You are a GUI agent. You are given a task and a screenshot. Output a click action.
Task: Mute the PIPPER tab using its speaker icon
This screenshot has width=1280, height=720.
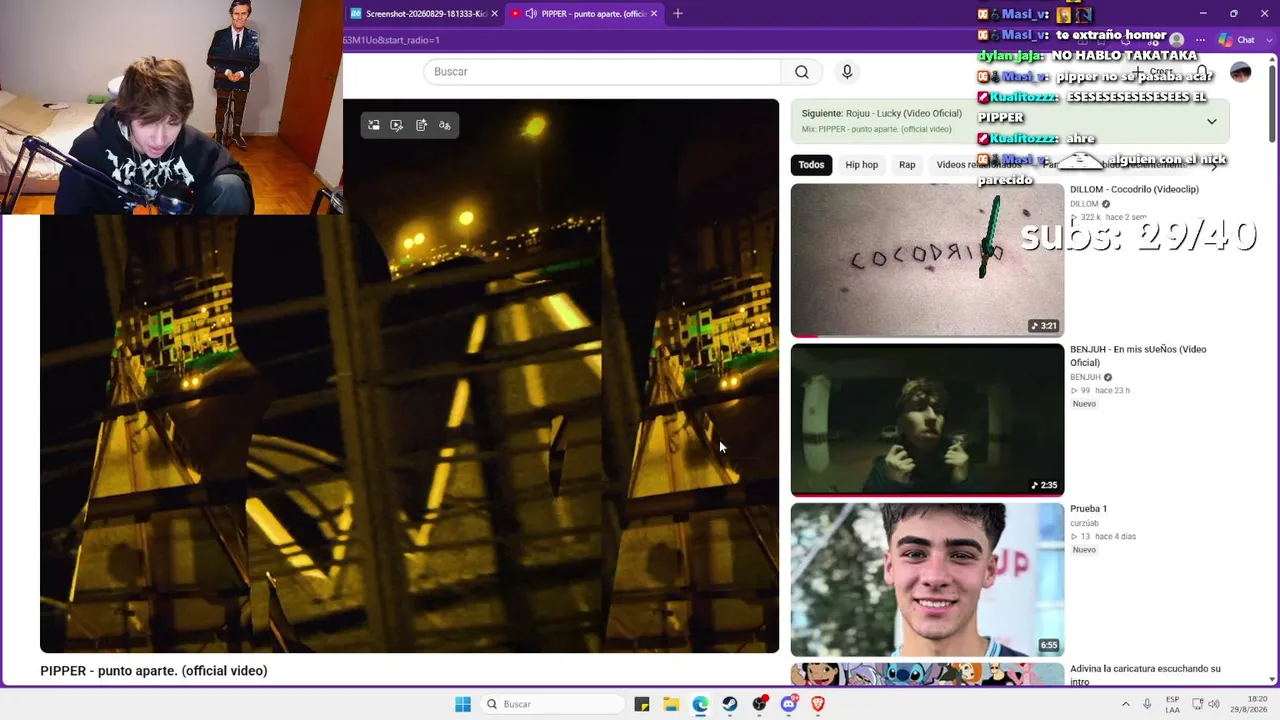point(531,14)
